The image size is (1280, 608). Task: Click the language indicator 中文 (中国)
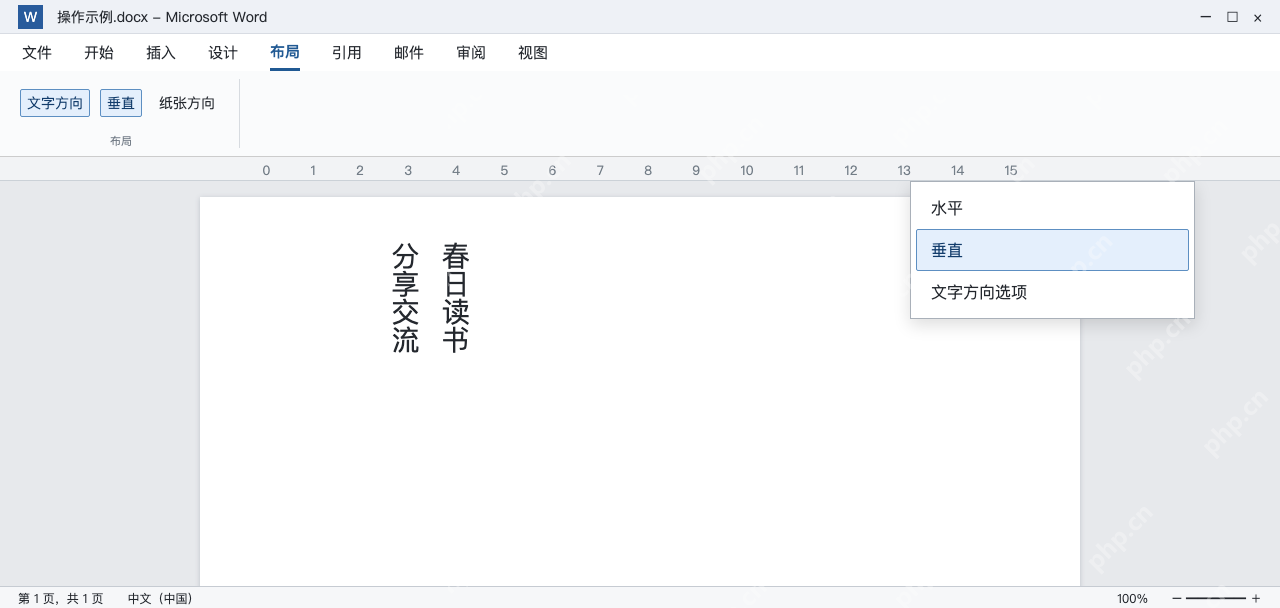(x=160, y=598)
